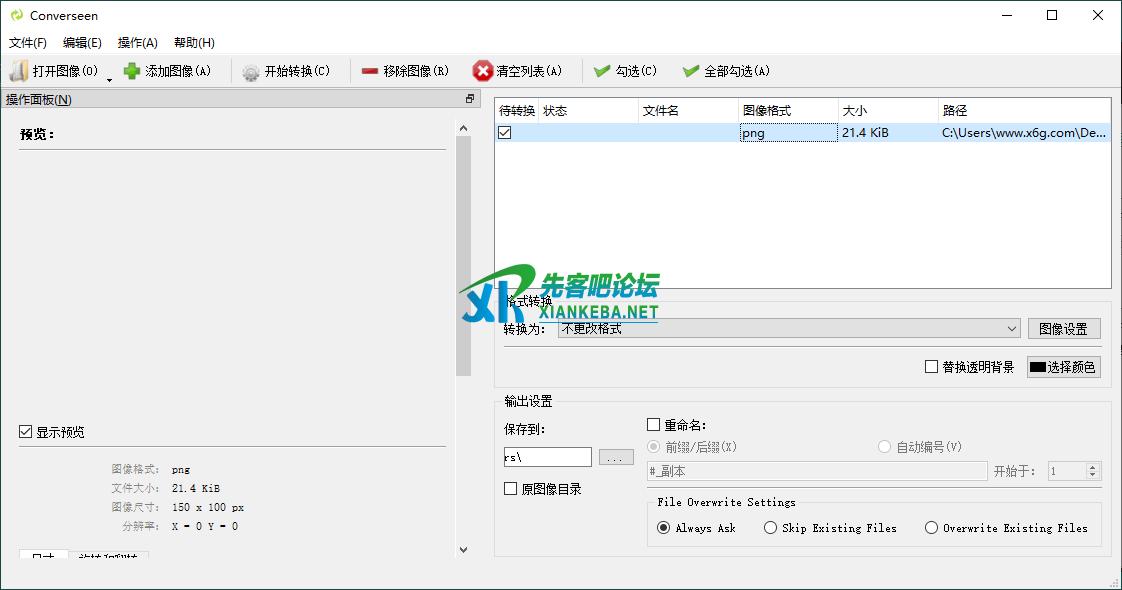Enable the 替换透明背景 checkbox

pos(931,367)
